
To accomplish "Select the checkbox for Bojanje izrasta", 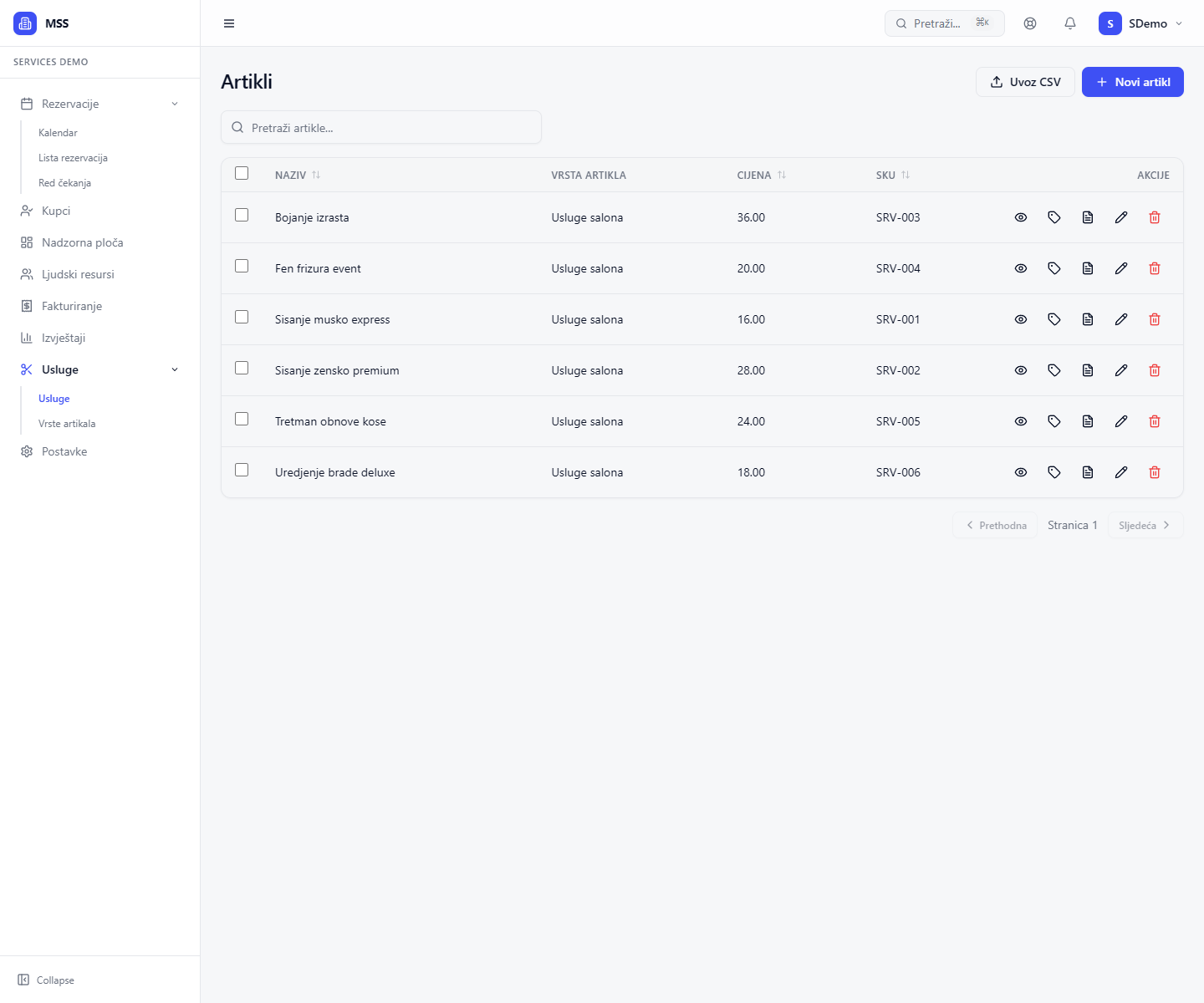I will [242, 216].
